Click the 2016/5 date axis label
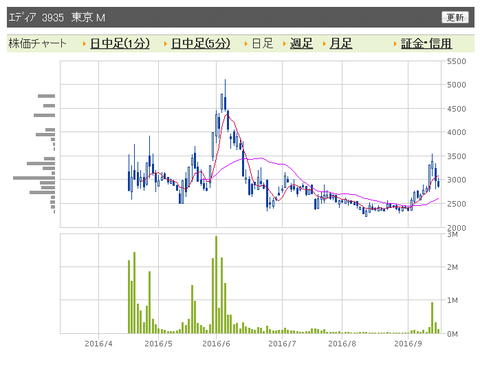480x367 pixels. pos(158,344)
